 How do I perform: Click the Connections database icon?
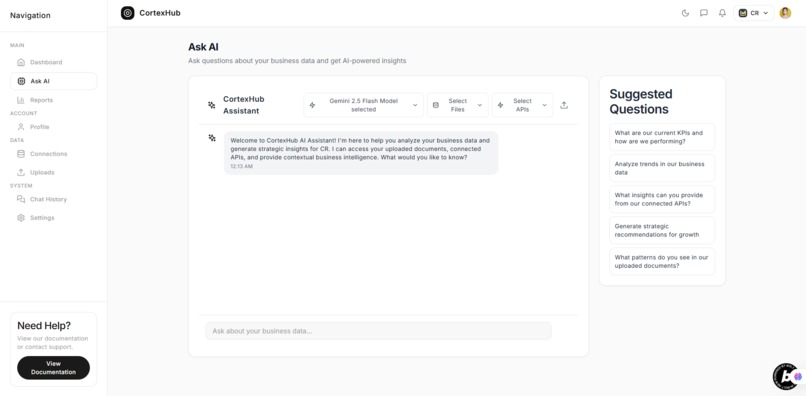[x=21, y=154]
